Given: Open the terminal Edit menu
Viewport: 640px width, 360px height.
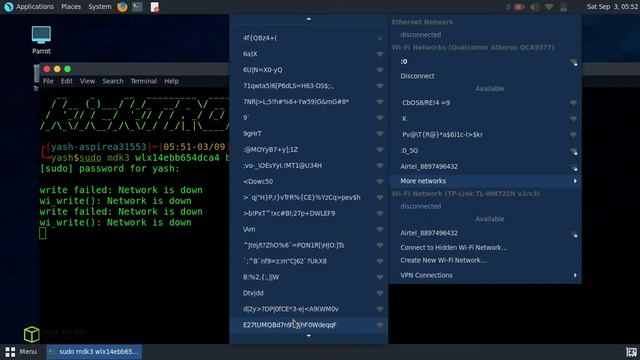Looking at the screenshot, I should 67,81.
